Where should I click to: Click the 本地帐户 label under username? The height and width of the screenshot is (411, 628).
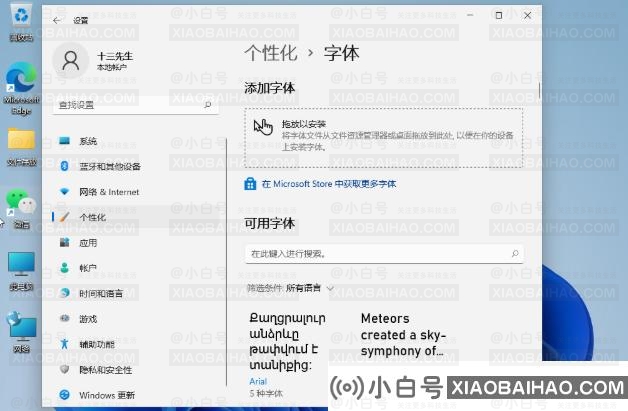click(x=112, y=67)
